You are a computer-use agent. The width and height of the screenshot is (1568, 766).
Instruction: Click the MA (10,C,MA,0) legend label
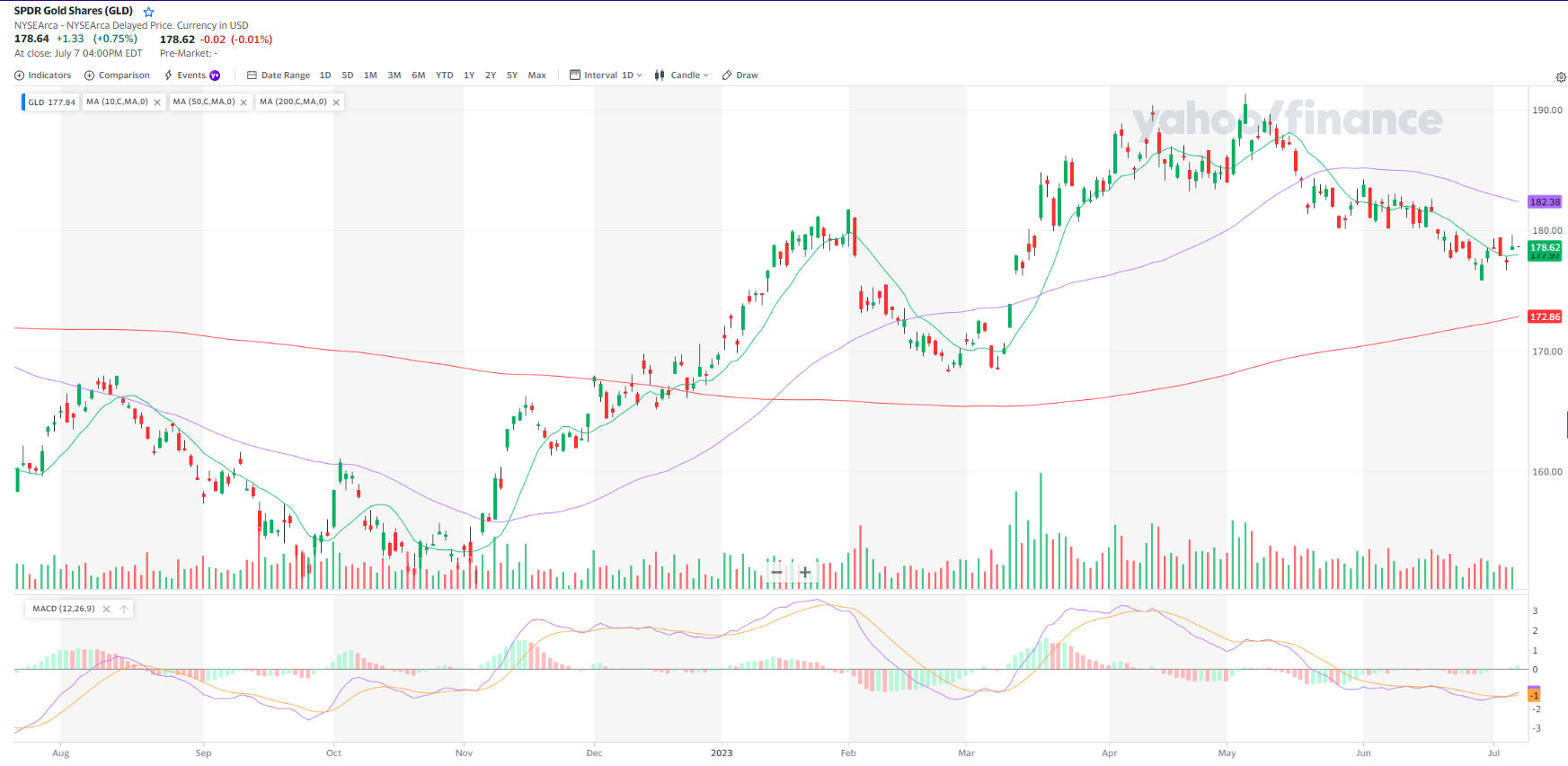pos(117,102)
